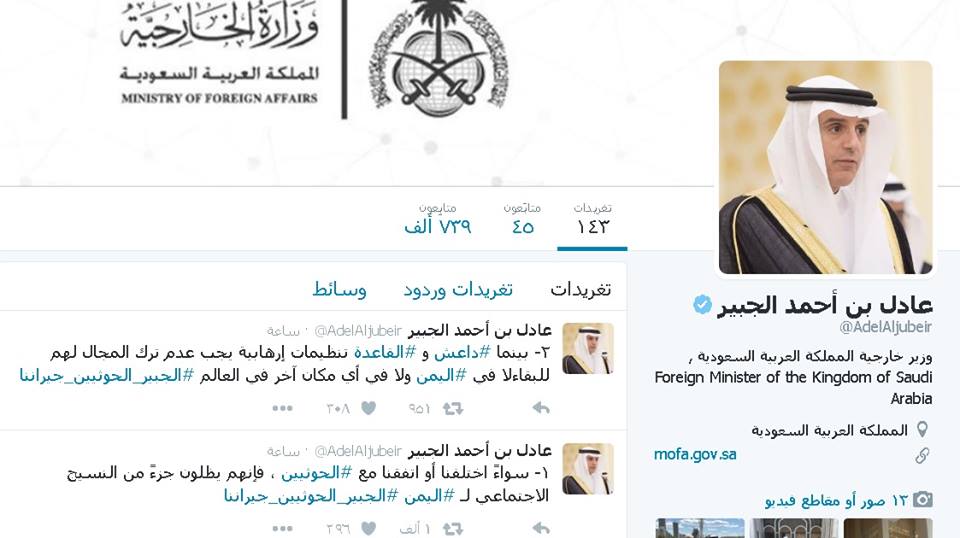Viewport: 960px width, 538px height.
Task: Open the ٤٥ following list
Action: [522, 219]
